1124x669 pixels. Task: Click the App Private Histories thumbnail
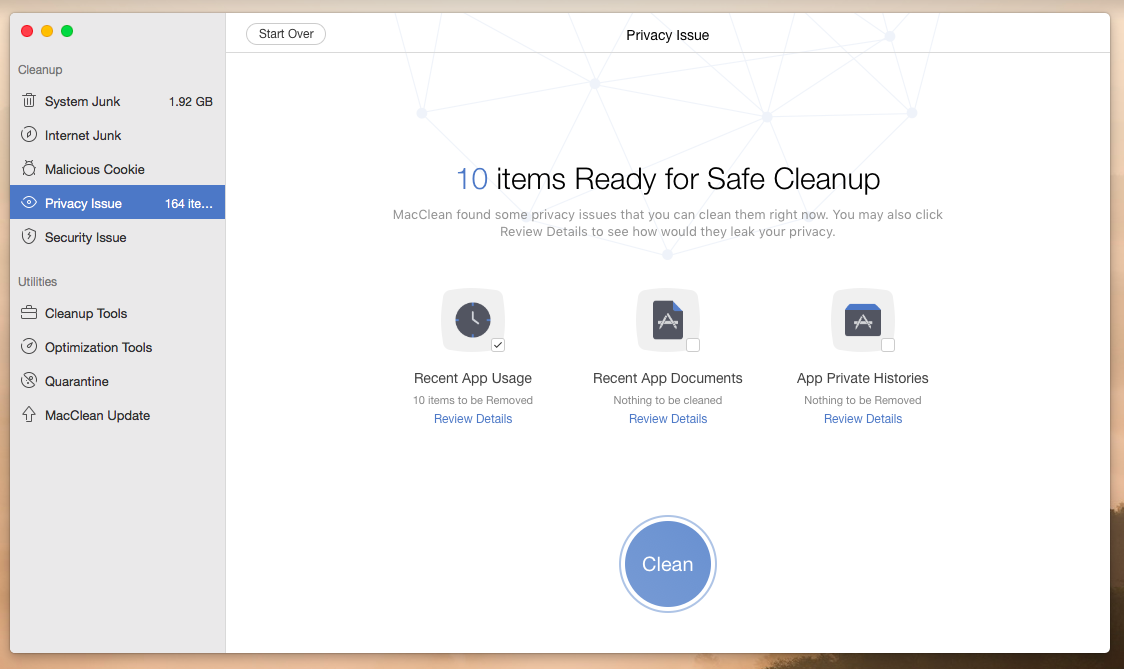click(x=862, y=320)
